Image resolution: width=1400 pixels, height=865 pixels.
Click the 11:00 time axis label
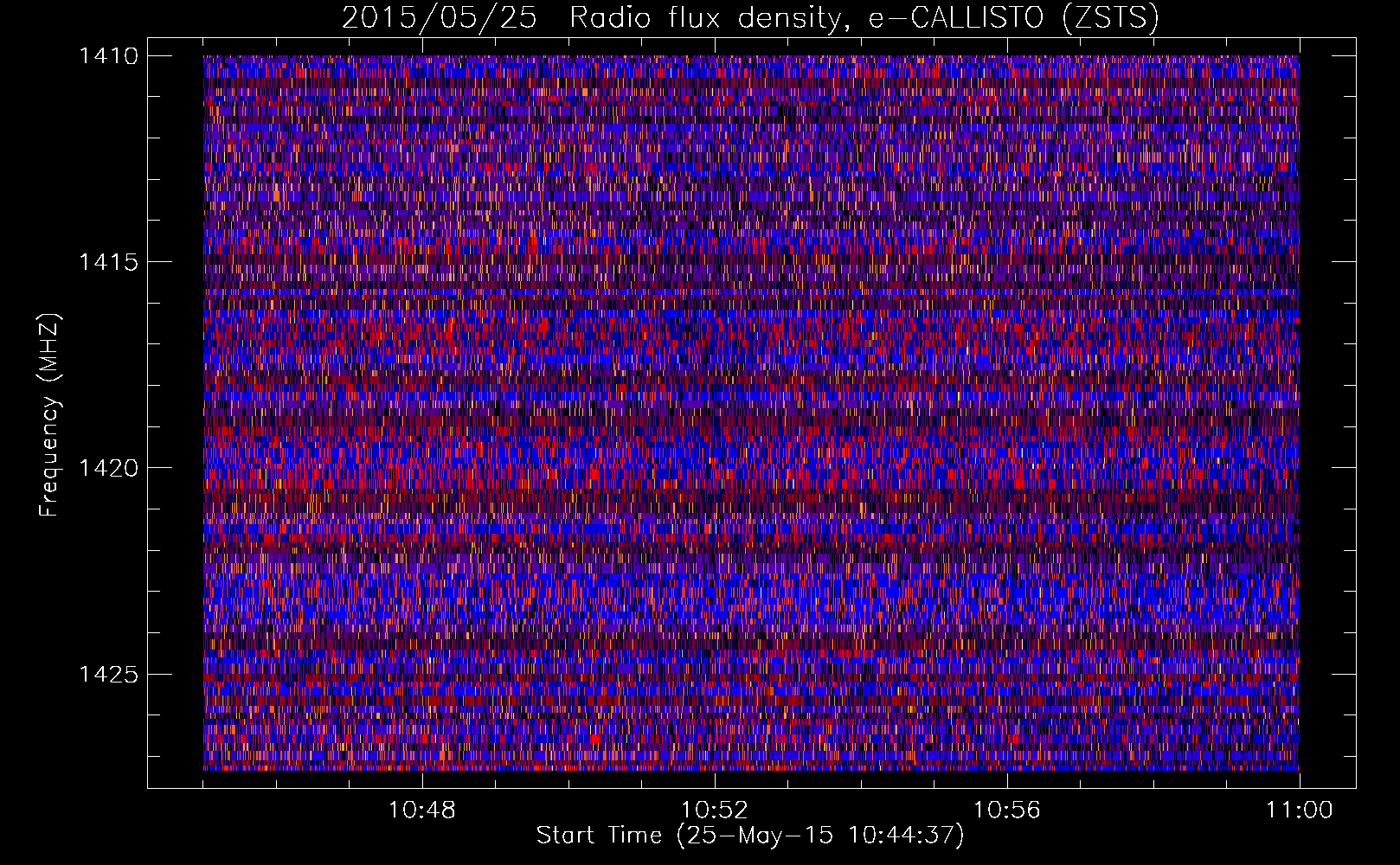pos(1300,811)
